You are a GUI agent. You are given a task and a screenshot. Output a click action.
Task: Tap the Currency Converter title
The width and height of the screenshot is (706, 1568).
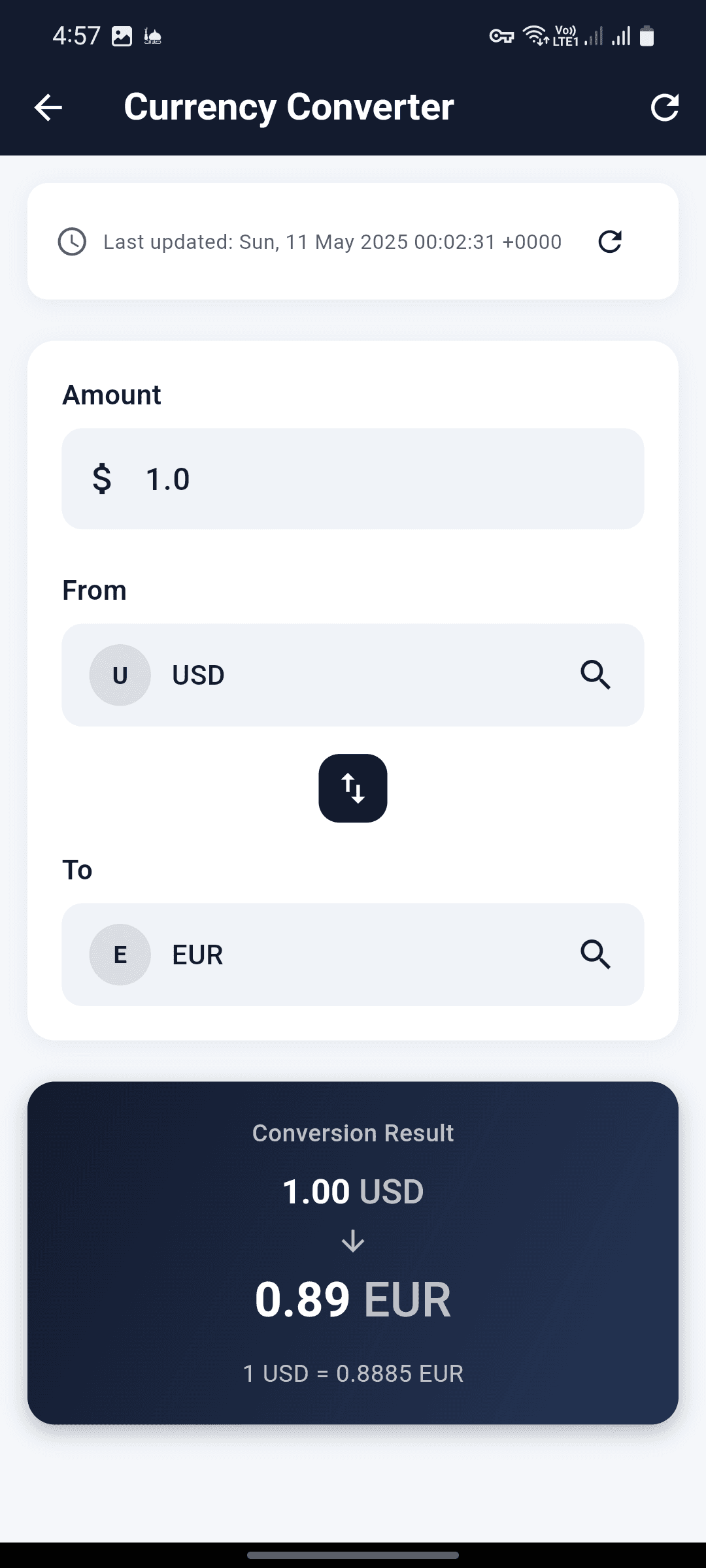(289, 107)
